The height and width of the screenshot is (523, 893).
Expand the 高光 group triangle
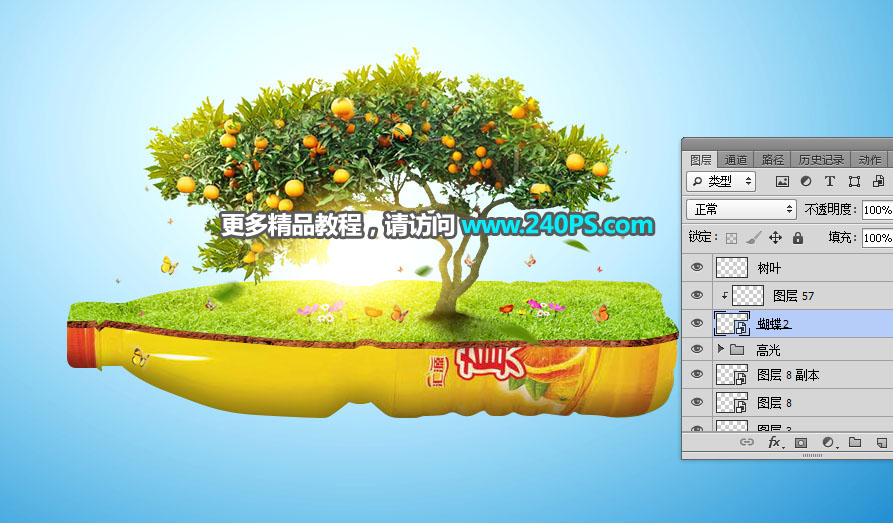tap(720, 349)
